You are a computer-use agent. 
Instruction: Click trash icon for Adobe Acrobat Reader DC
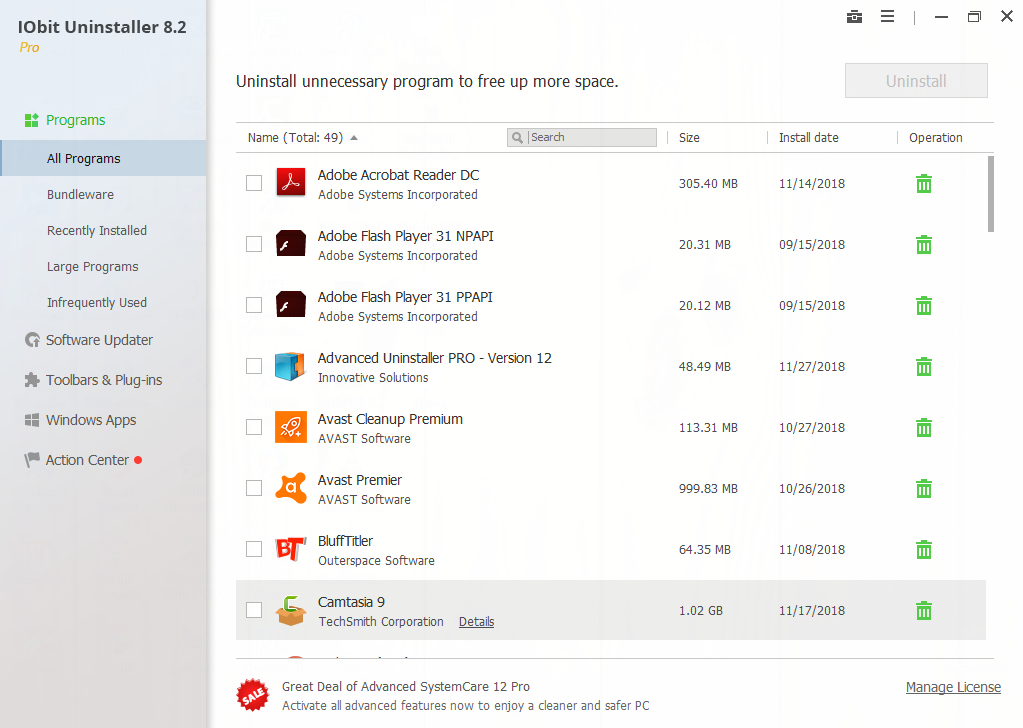923,184
